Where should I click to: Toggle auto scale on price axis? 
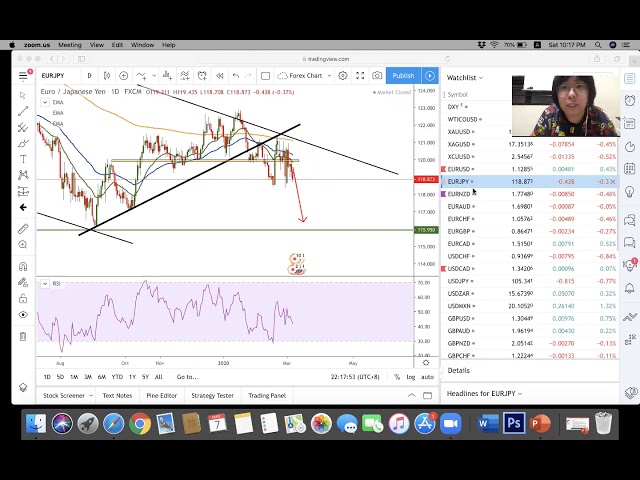[x=427, y=377]
